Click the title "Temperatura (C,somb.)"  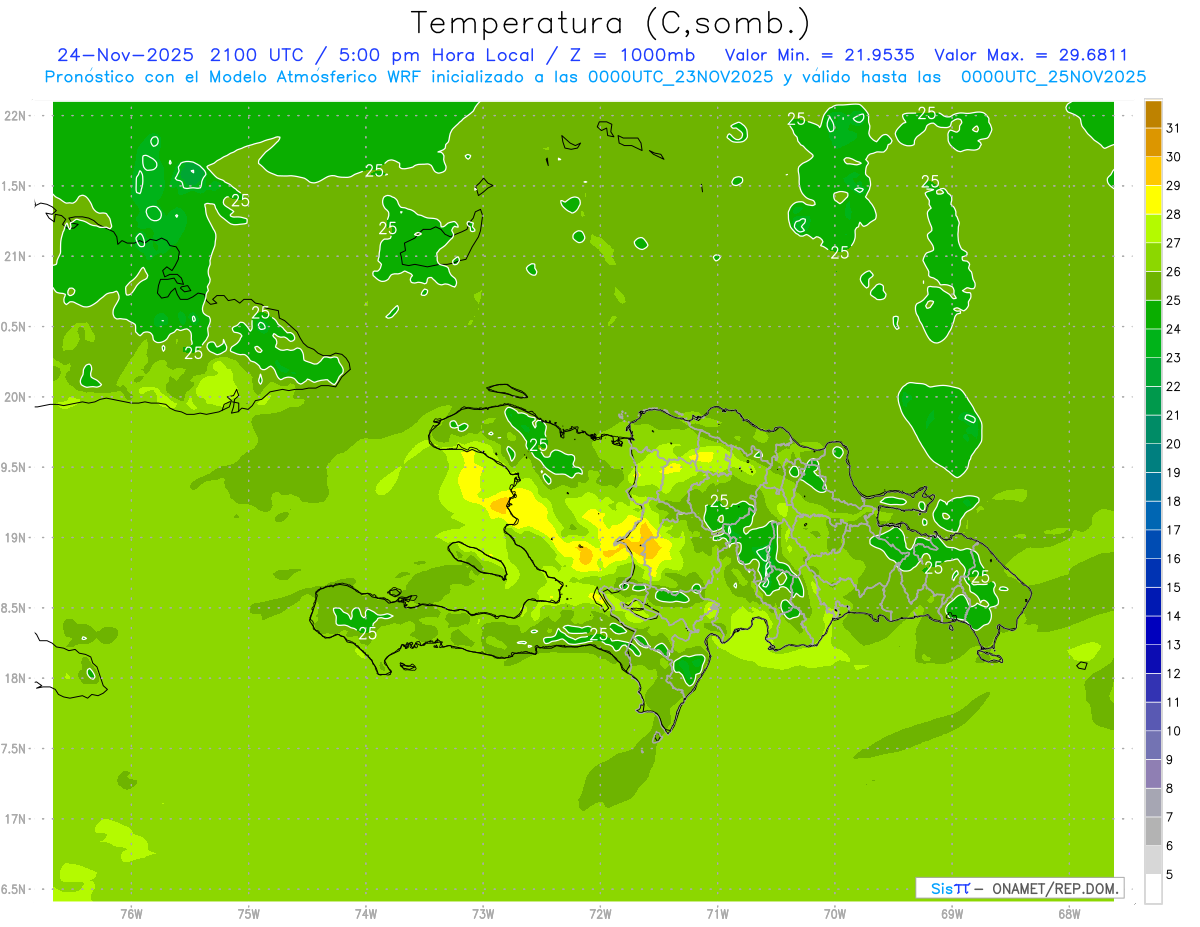pyautogui.click(x=610, y=23)
